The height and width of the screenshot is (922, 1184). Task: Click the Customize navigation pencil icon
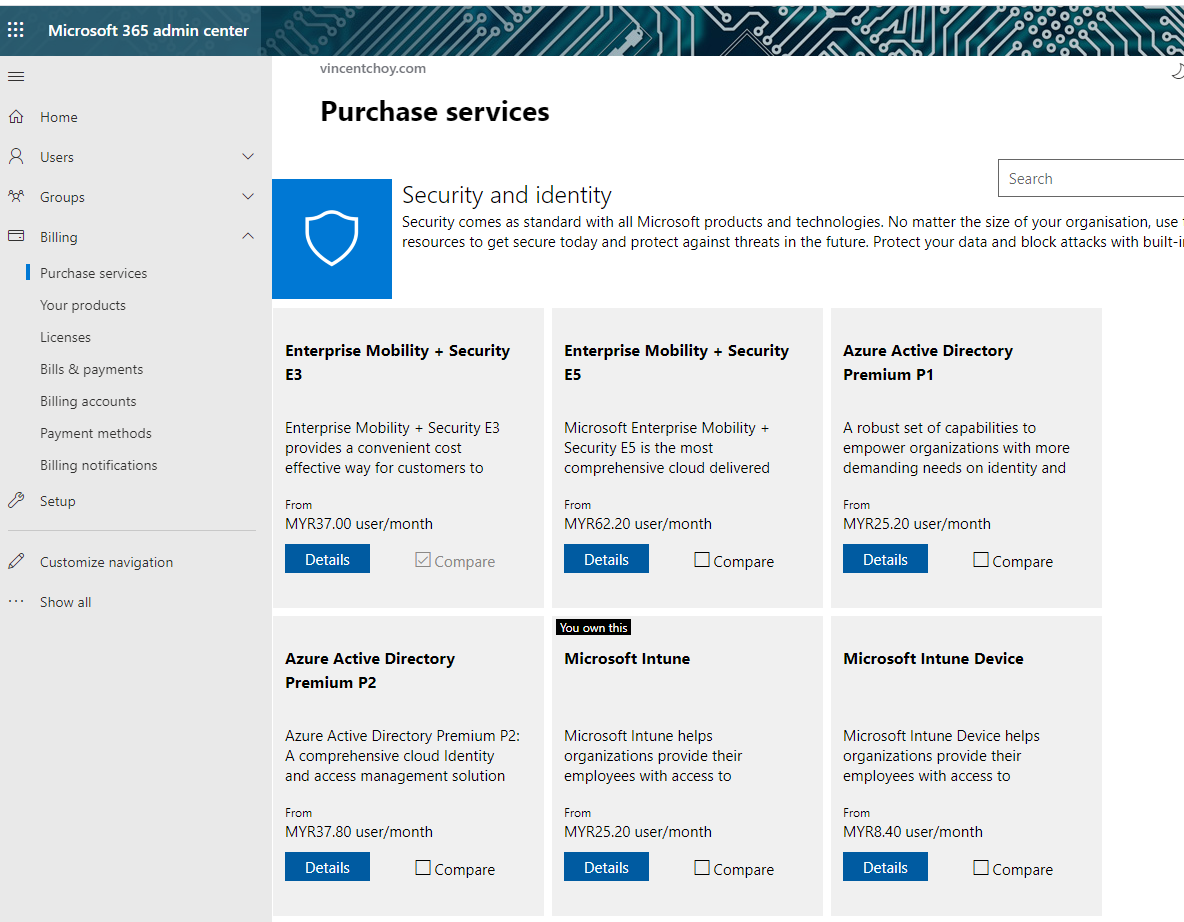click(x=16, y=561)
